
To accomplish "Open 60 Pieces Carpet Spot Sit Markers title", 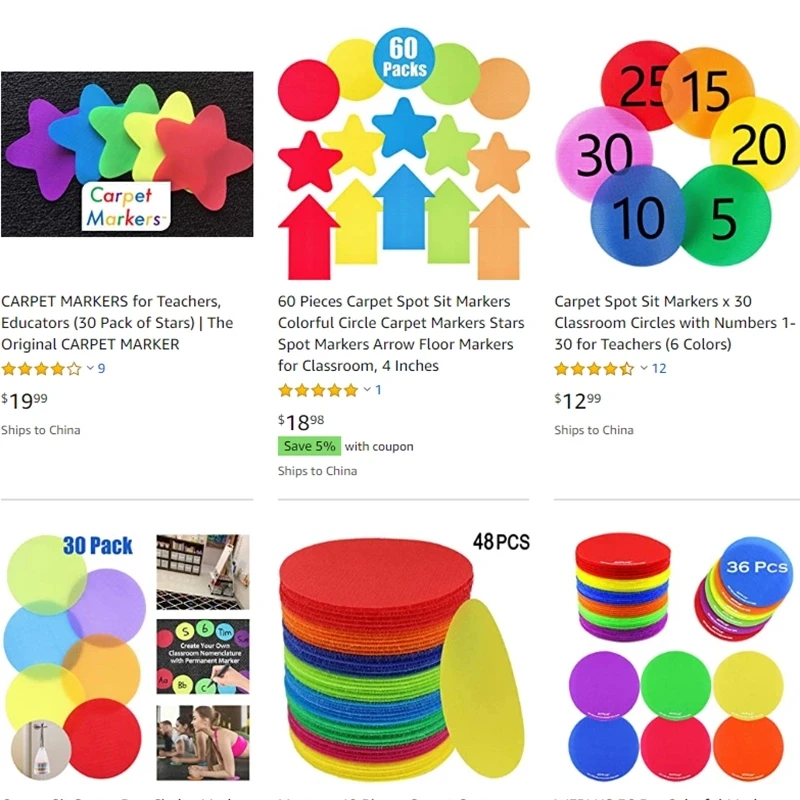I will (x=401, y=333).
